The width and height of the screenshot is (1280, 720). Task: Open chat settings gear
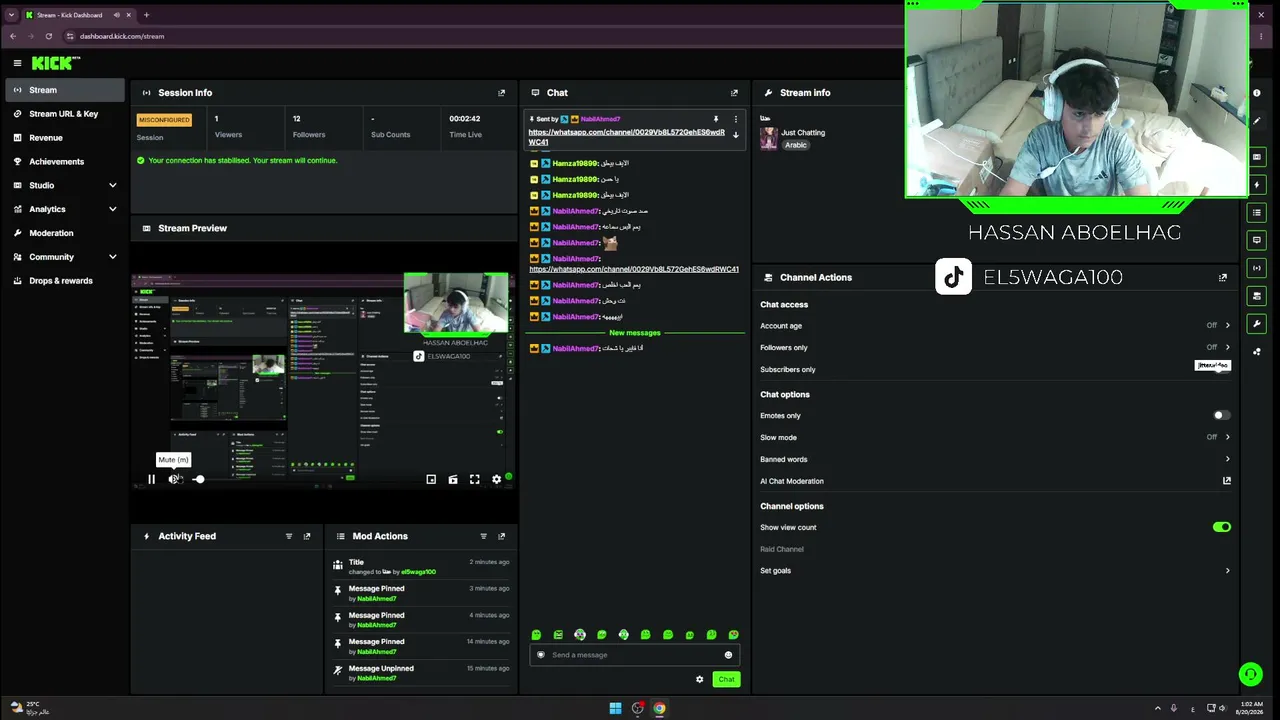point(700,679)
